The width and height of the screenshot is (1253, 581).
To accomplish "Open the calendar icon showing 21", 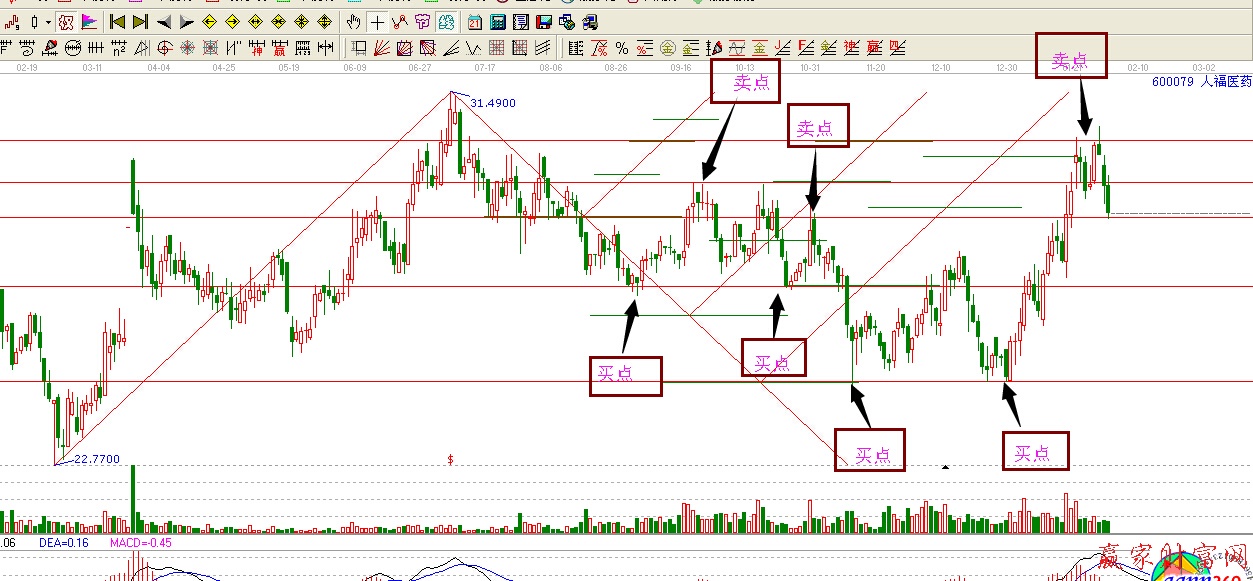I will 473,21.
